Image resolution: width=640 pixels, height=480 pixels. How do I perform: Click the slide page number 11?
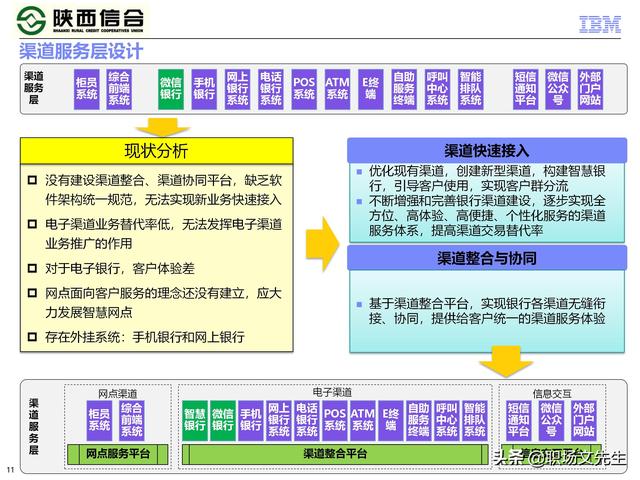tap(11, 470)
